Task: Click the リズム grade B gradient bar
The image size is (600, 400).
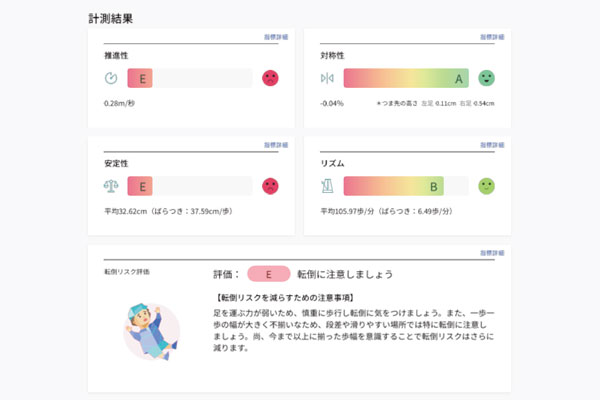Action: tap(393, 186)
